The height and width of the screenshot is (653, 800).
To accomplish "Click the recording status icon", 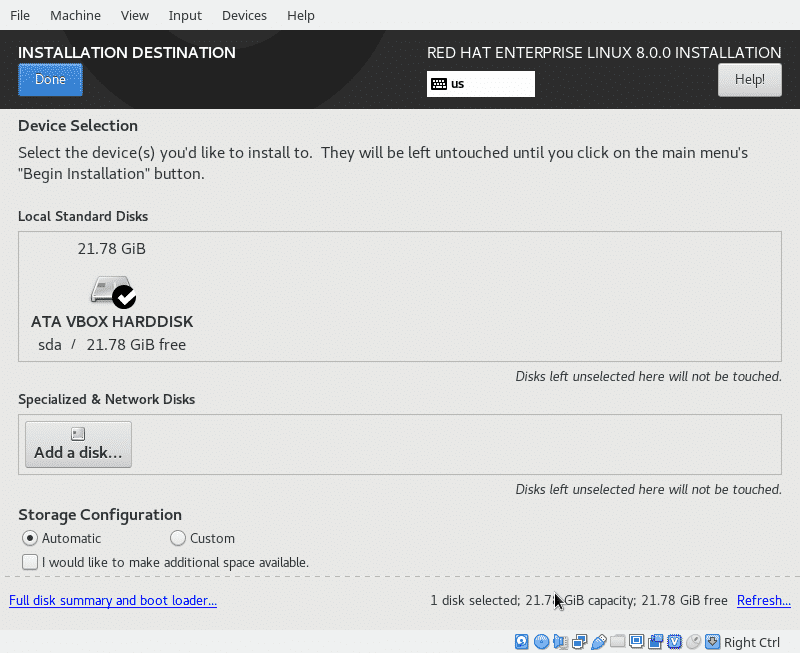I will point(656,641).
